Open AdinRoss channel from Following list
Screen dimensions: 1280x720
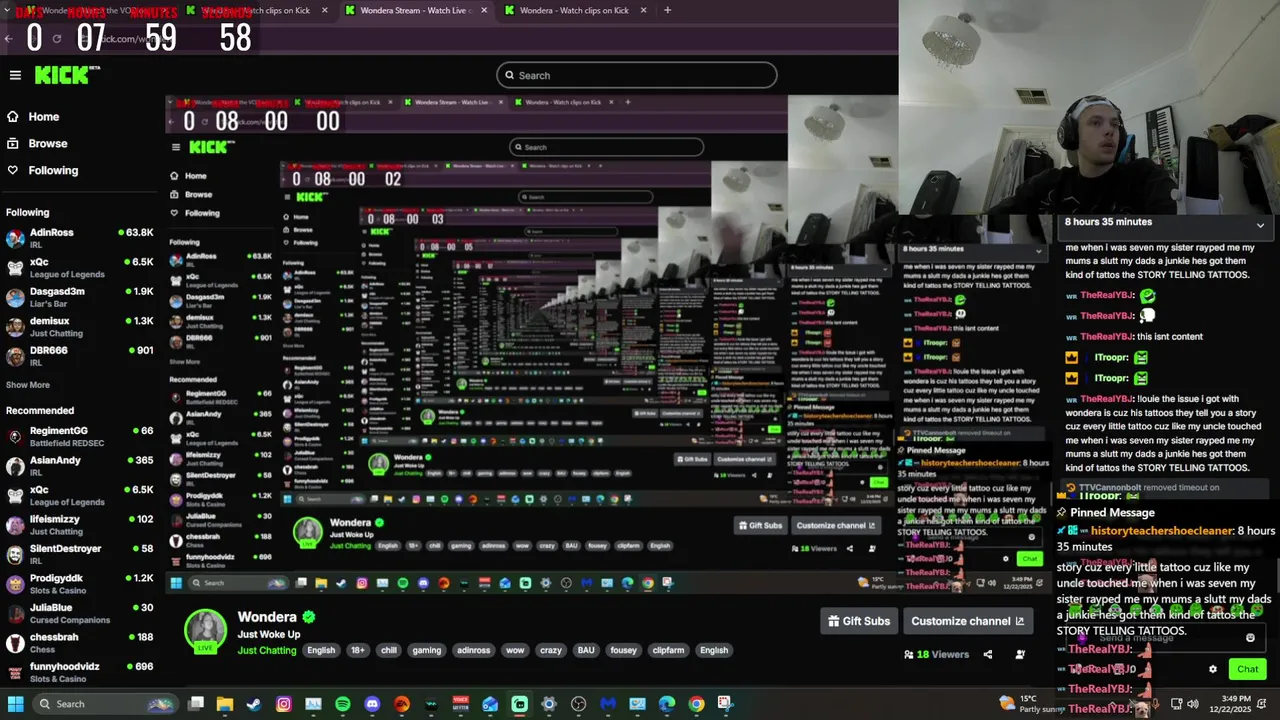click(x=79, y=238)
